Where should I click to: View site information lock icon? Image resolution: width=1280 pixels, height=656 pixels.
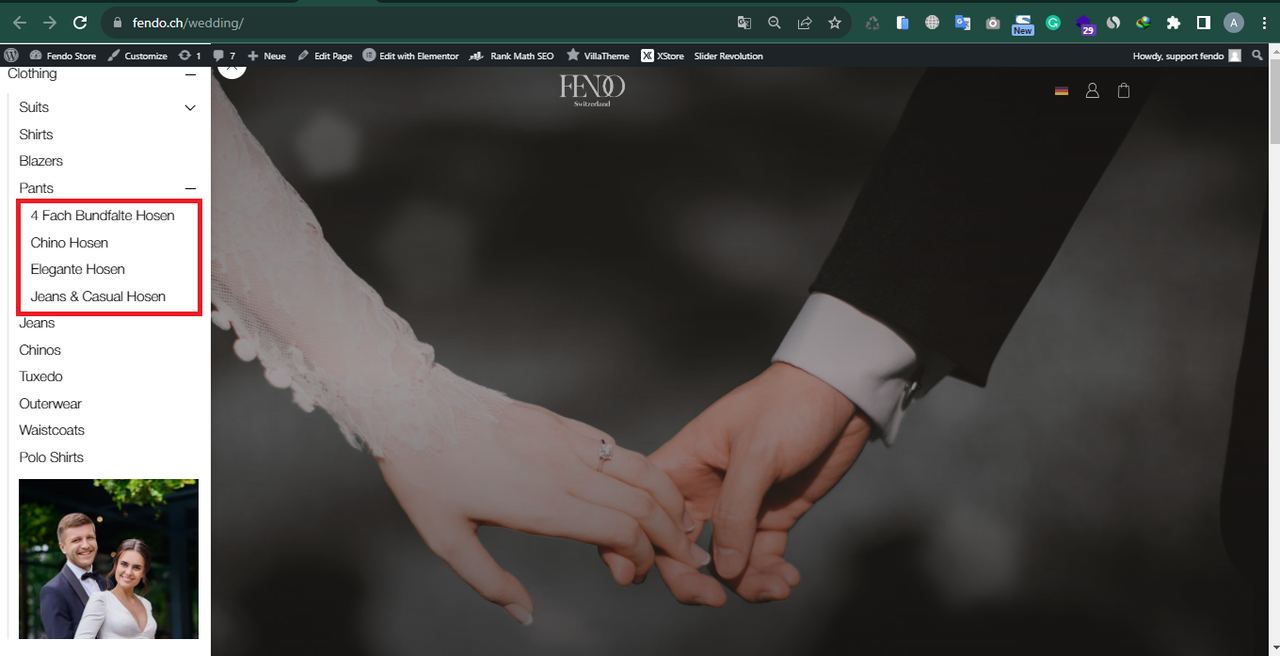117,22
